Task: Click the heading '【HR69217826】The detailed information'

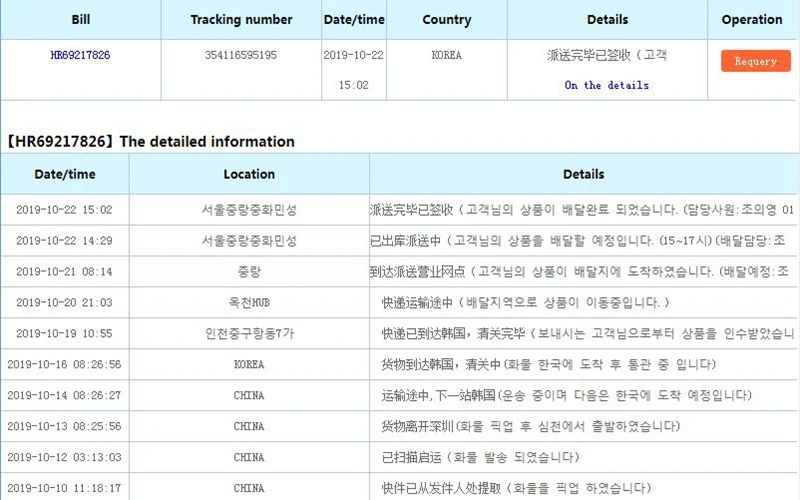Action: point(150,141)
